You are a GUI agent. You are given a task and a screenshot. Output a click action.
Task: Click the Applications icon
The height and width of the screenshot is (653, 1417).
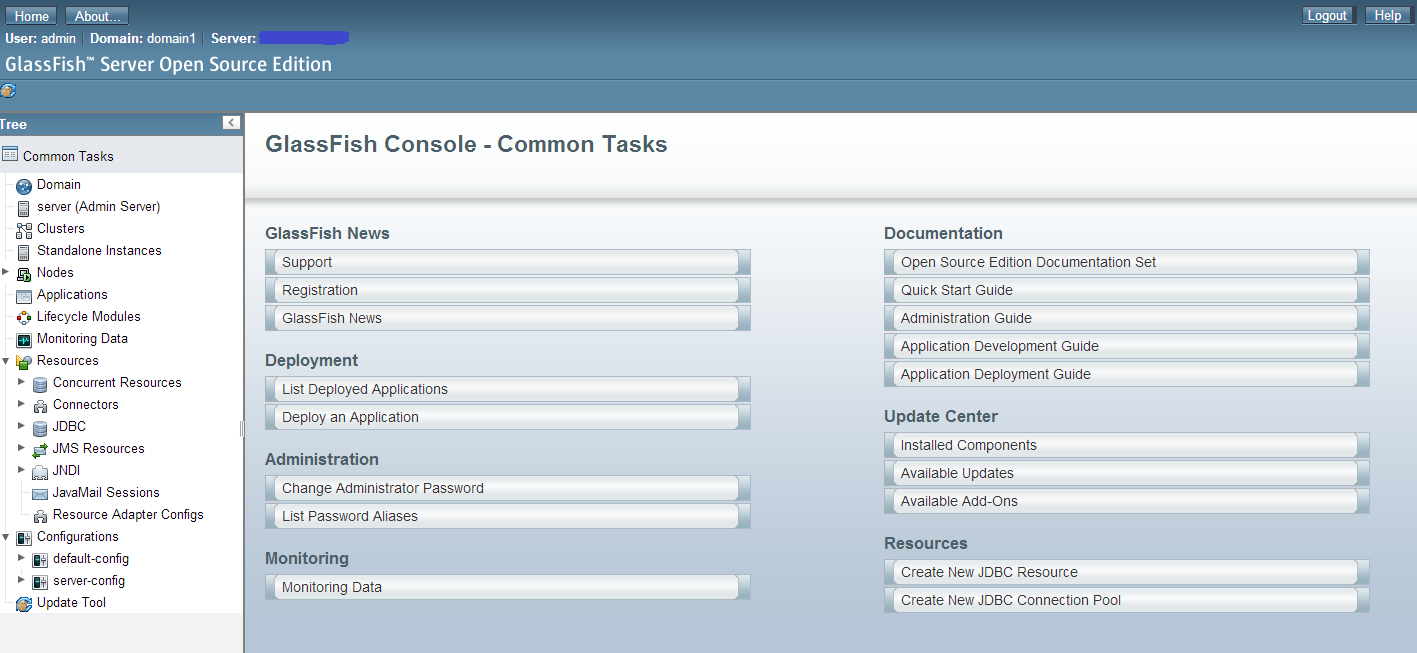[x=24, y=295]
